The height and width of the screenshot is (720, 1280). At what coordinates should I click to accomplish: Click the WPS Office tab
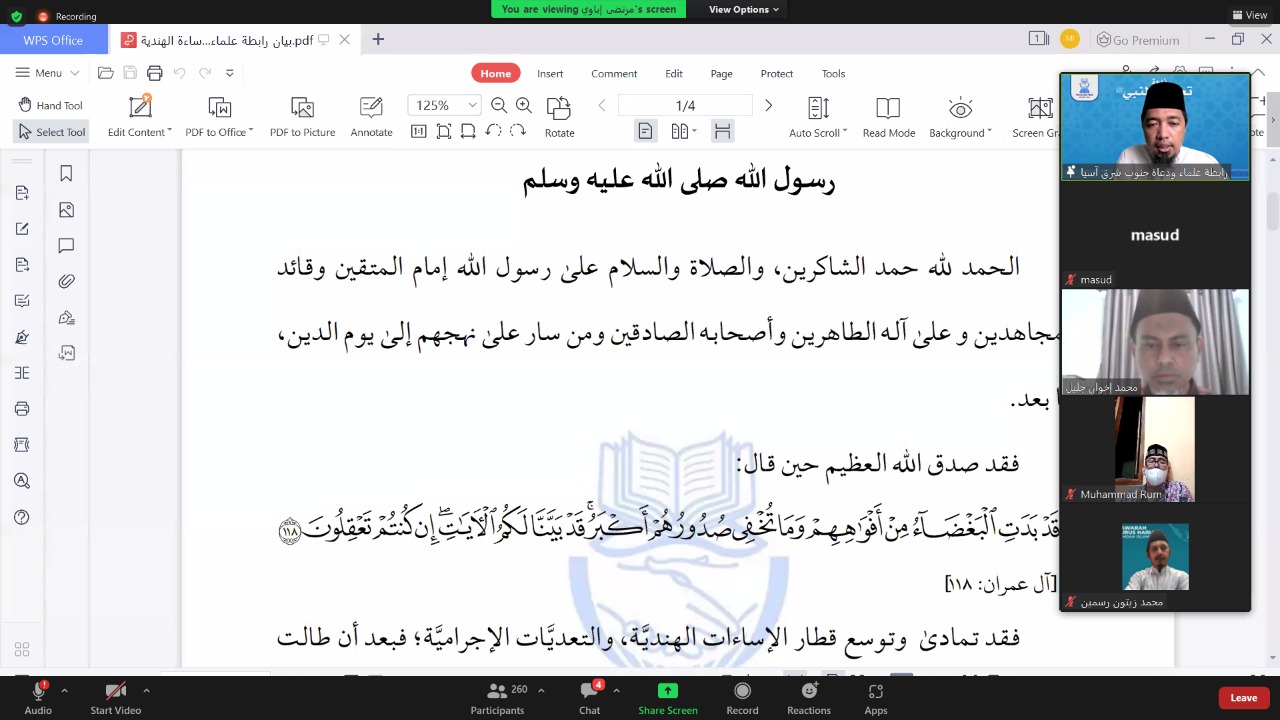point(53,40)
